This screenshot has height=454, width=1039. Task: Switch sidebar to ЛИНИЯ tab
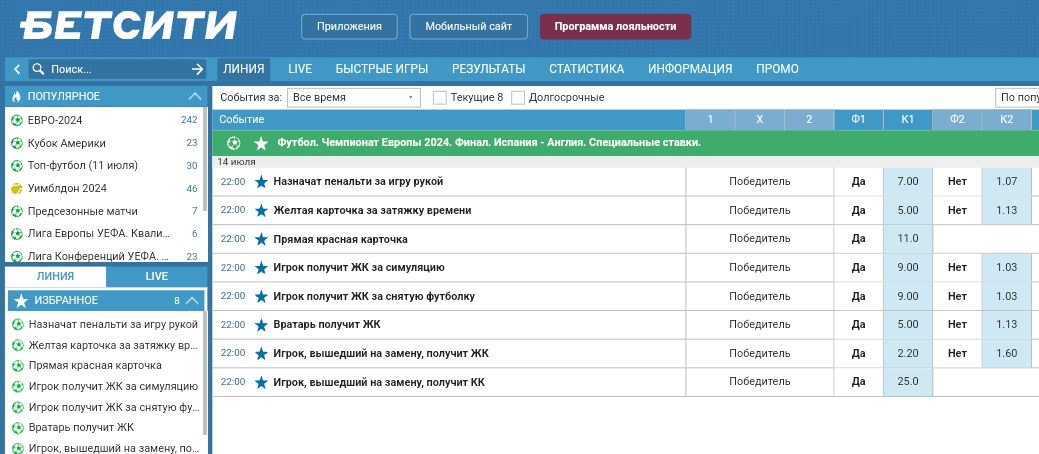[56, 276]
